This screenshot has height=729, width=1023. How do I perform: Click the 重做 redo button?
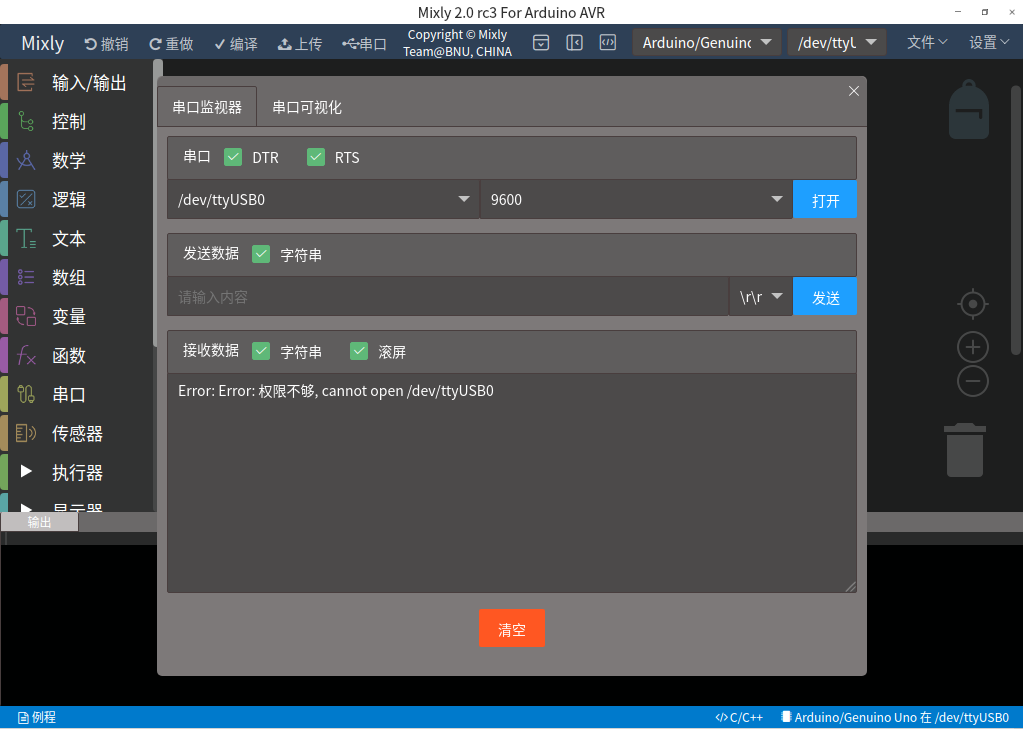click(172, 44)
